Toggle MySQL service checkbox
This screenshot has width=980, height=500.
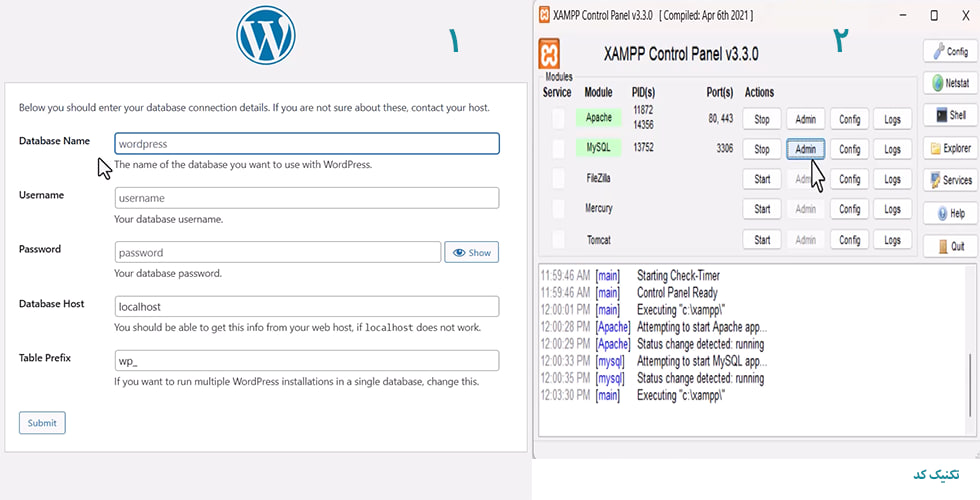[x=558, y=149]
